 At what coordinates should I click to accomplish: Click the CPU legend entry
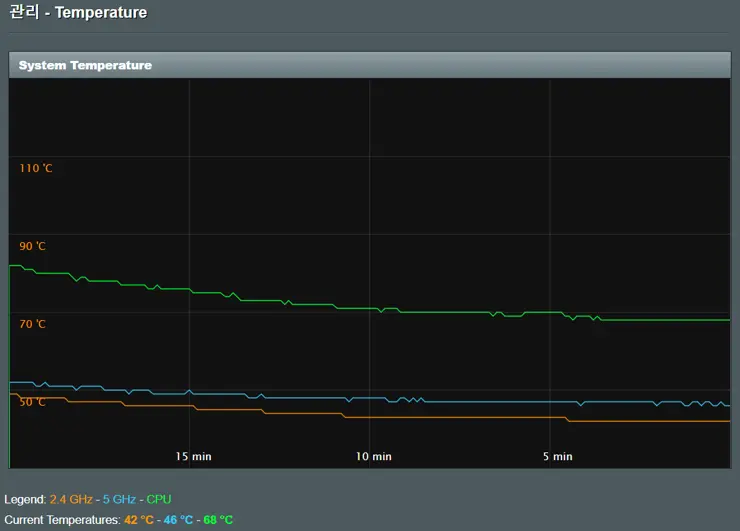click(x=159, y=499)
